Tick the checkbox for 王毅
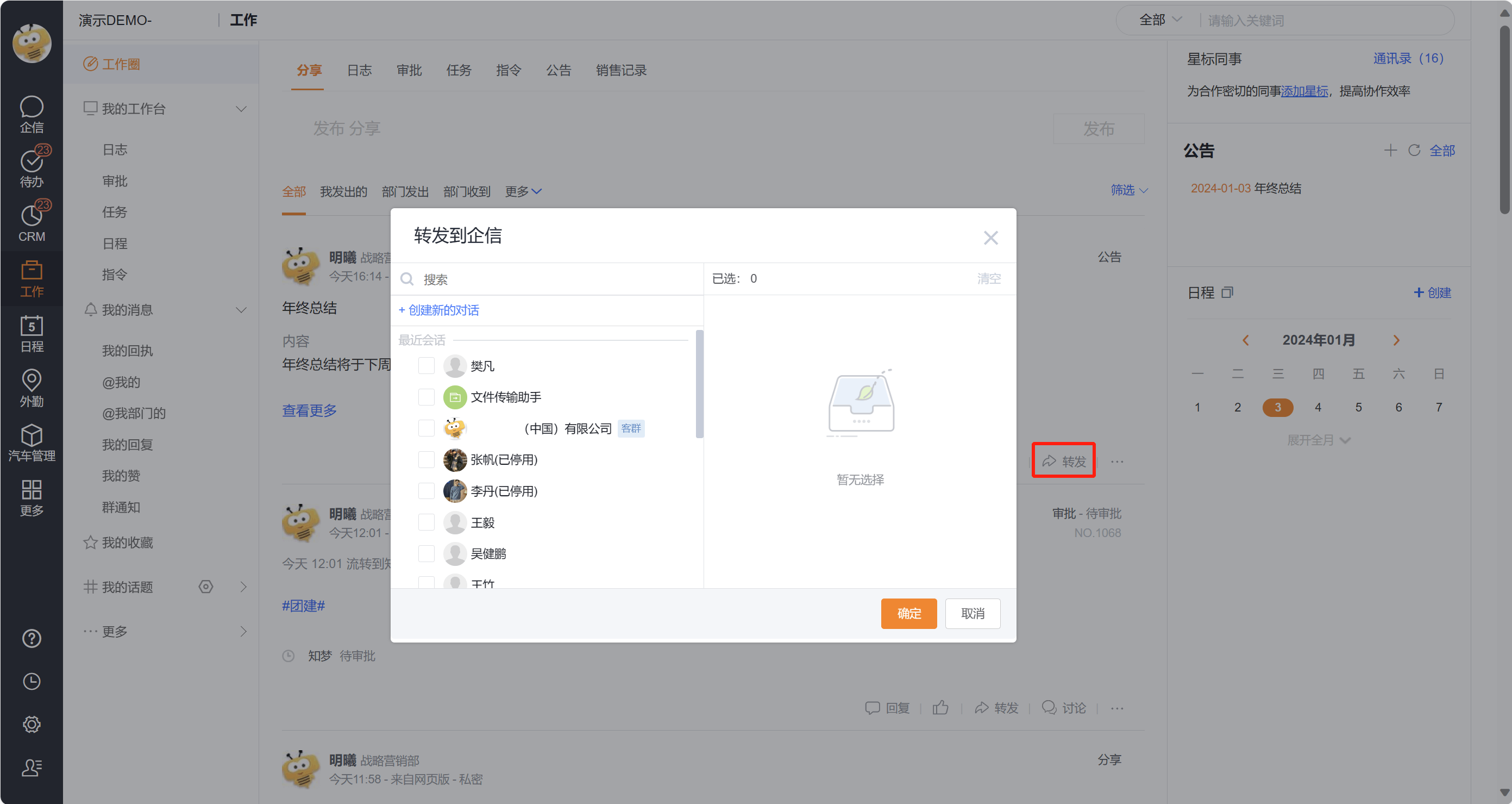This screenshot has height=804, width=1512. click(x=426, y=522)
